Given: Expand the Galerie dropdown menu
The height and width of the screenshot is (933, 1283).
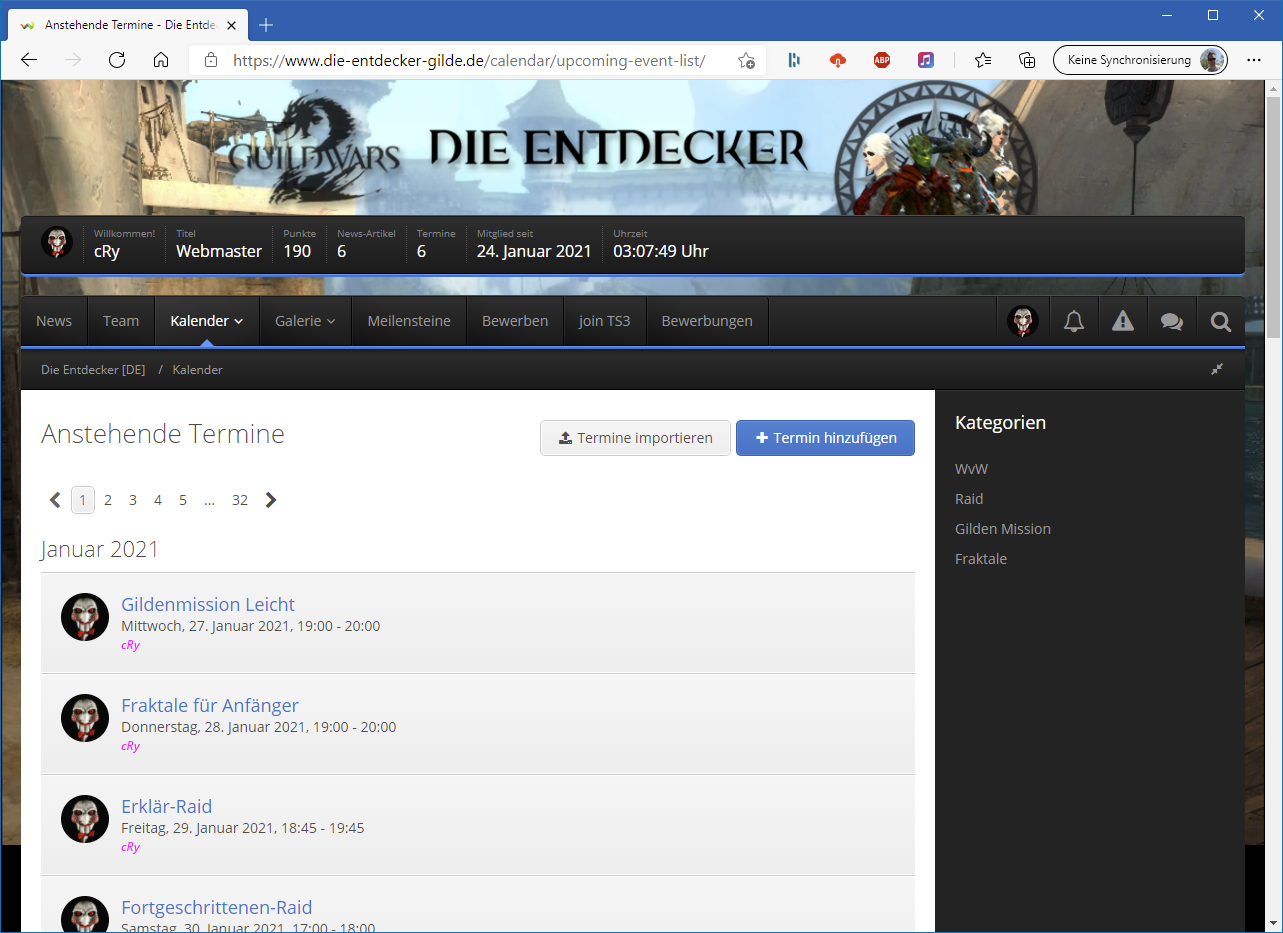Looking at the screenshot, I should [305, 321].
